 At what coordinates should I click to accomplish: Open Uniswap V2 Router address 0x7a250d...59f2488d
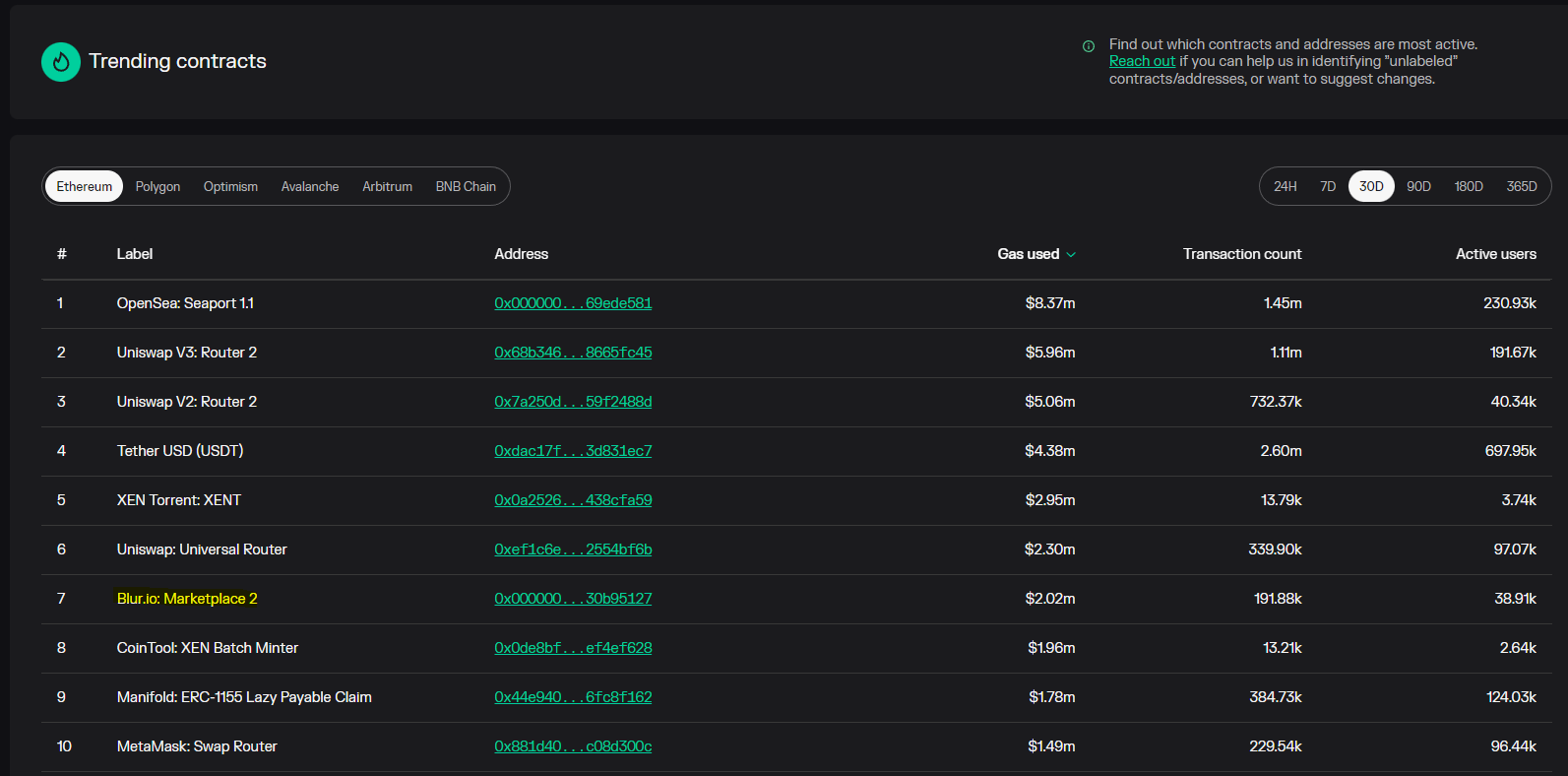pos(573,402)
